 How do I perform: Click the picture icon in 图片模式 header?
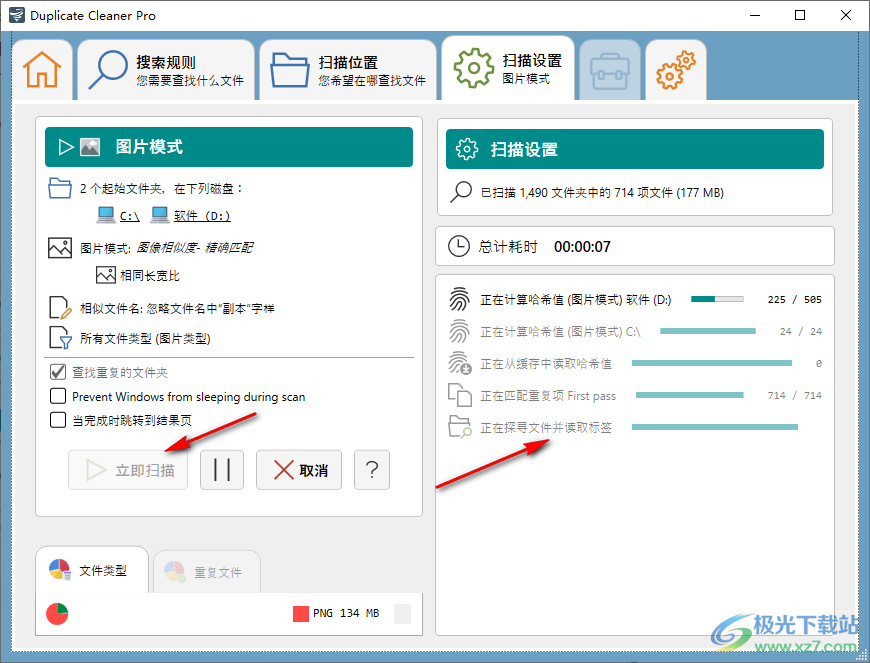90,147
